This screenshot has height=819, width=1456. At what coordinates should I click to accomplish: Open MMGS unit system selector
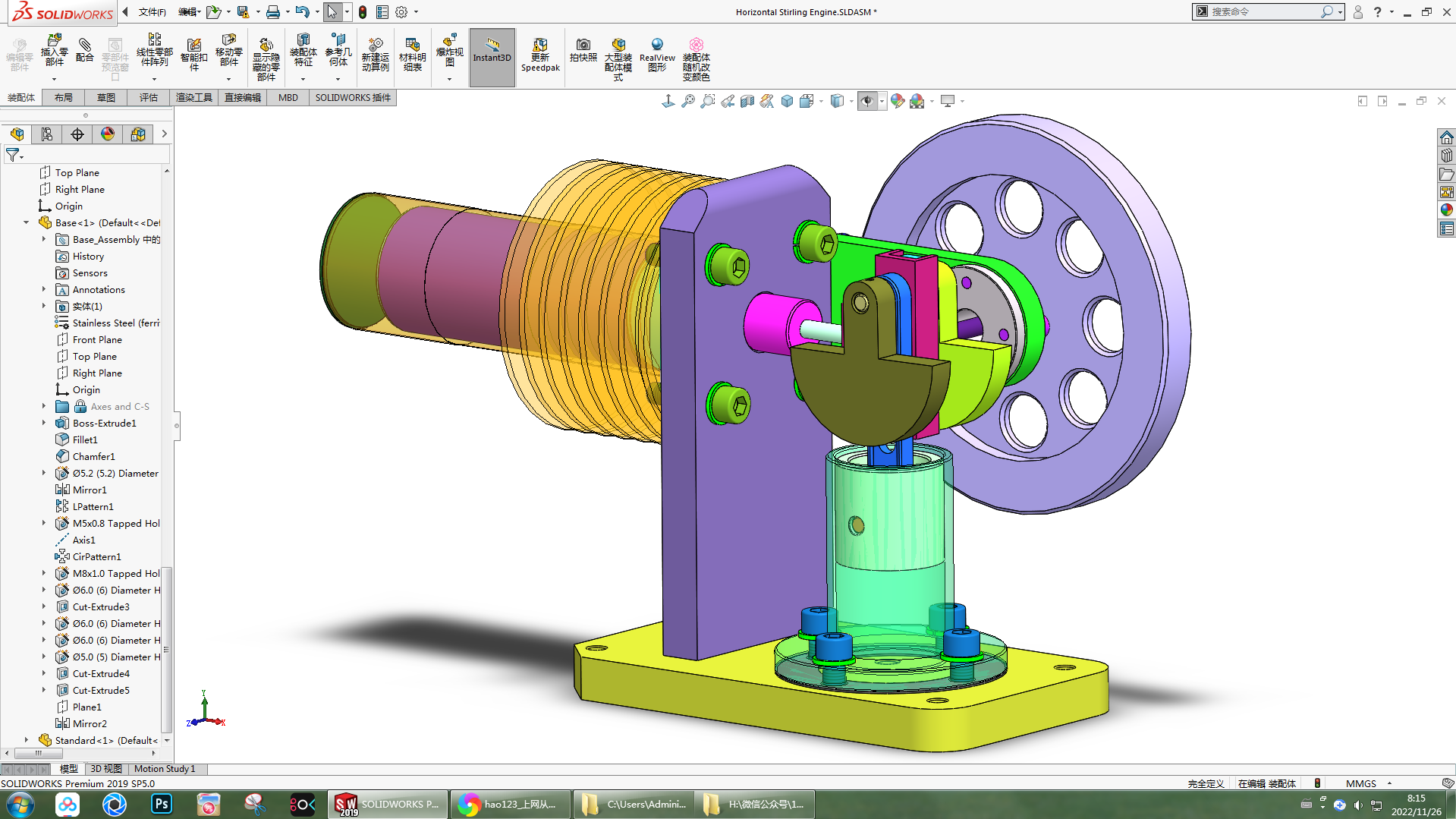(1368, 783)
